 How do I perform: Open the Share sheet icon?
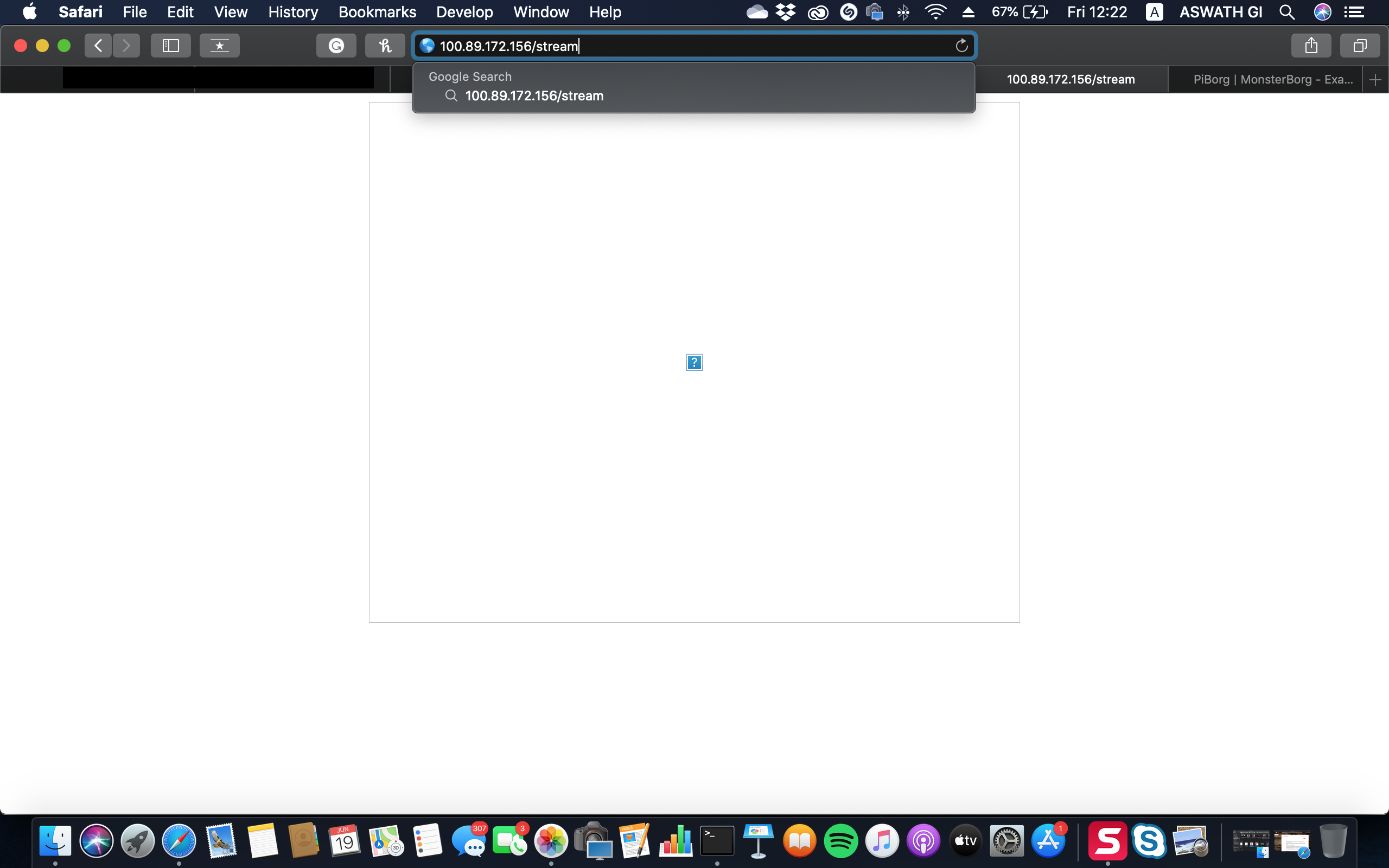(1311, 46)
